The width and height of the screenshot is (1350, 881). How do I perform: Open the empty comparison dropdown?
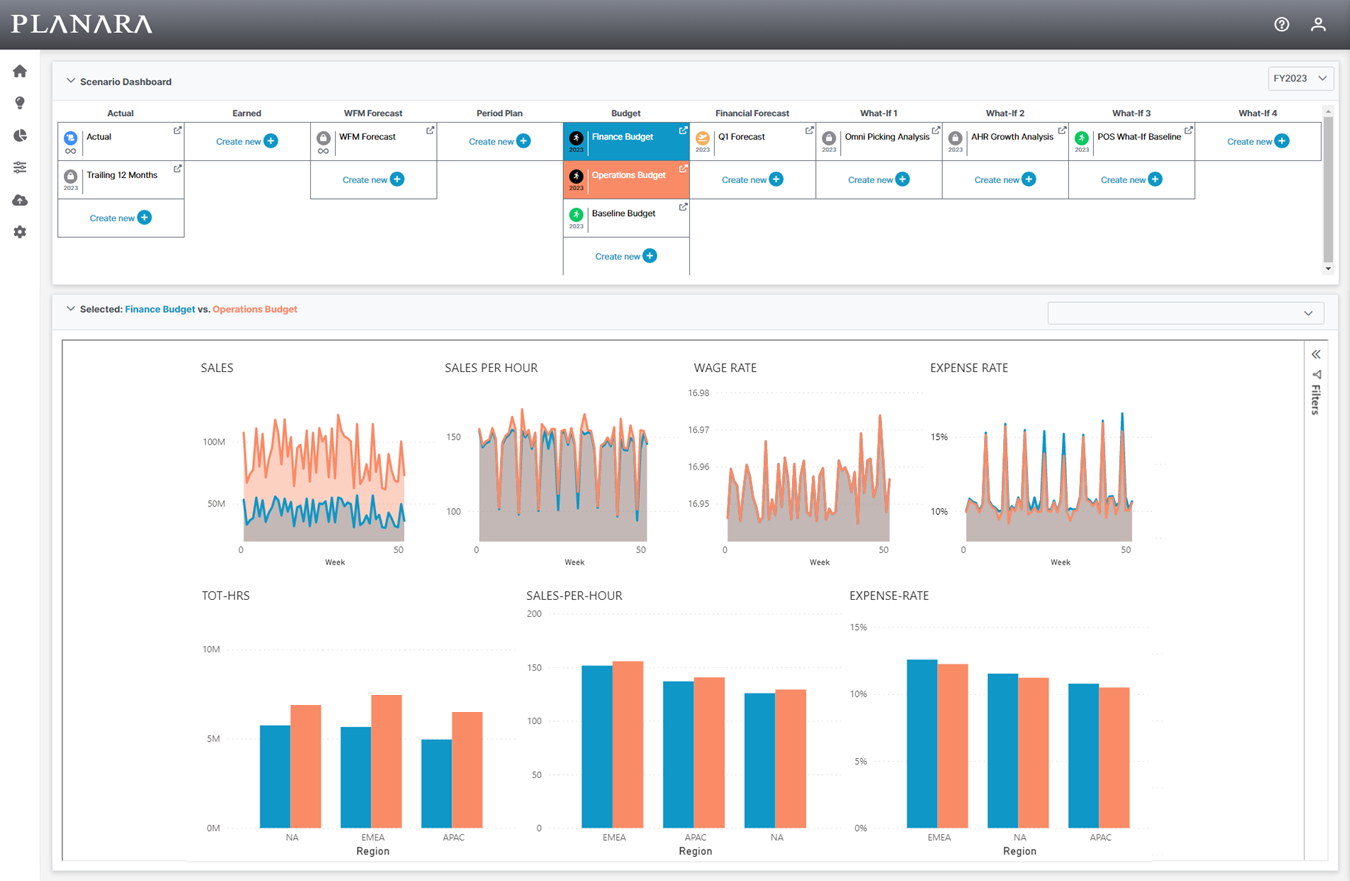point(1185,313)
